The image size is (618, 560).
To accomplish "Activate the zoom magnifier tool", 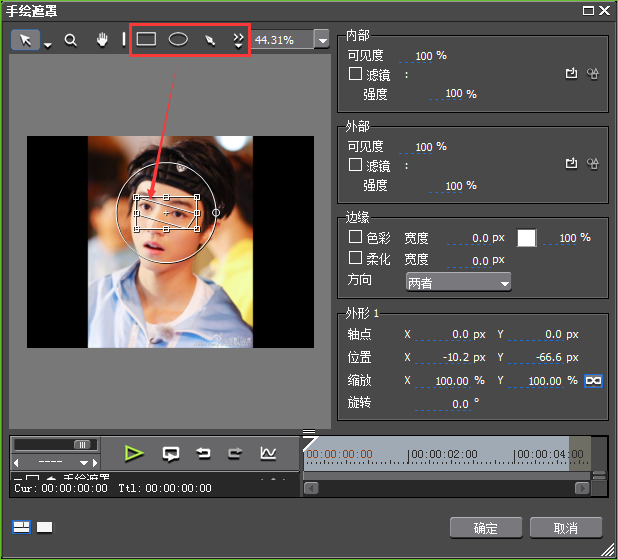I will pyautogui.click(x=71, y=41).
